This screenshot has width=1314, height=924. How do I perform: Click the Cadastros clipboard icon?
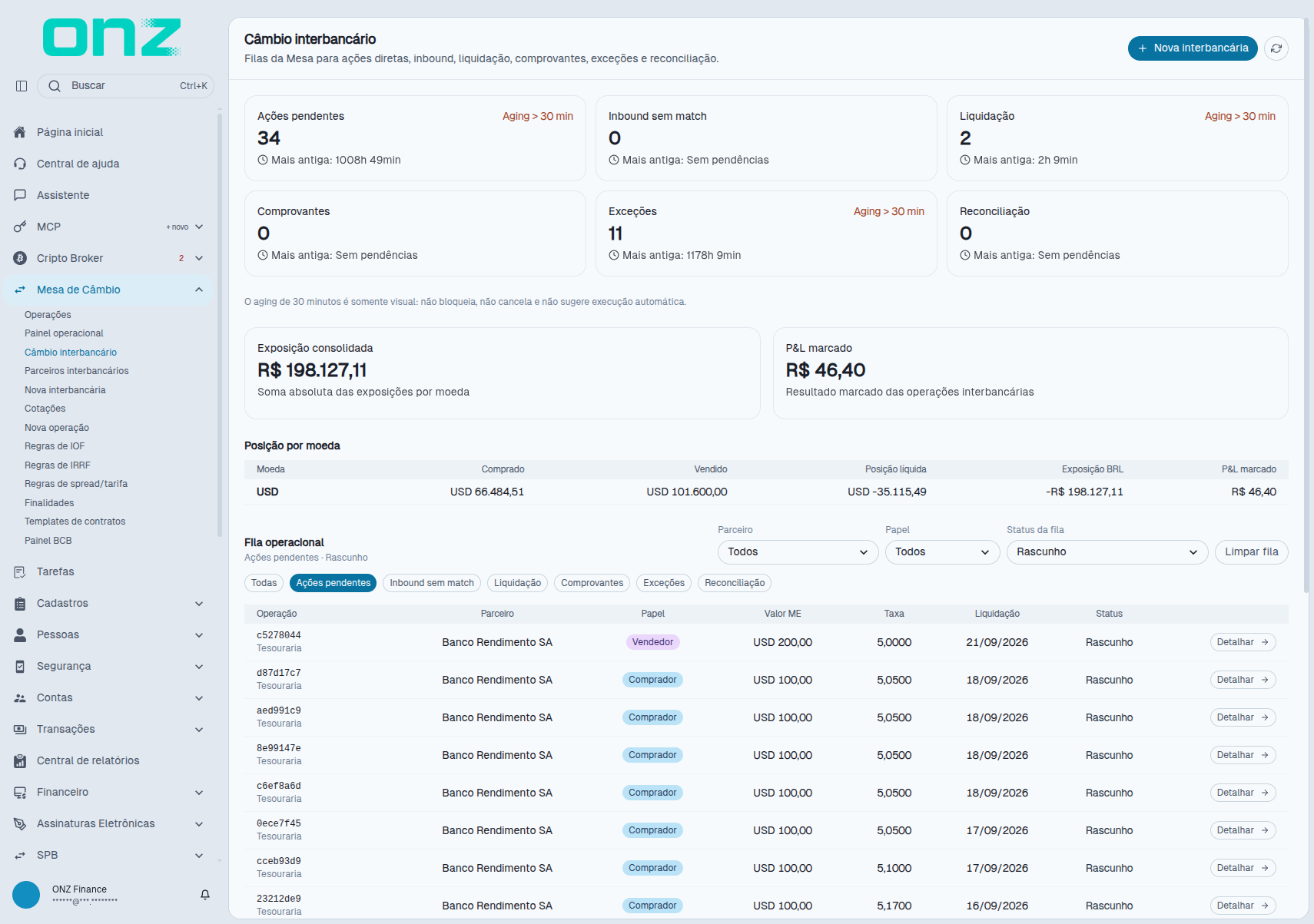(20, 603)
